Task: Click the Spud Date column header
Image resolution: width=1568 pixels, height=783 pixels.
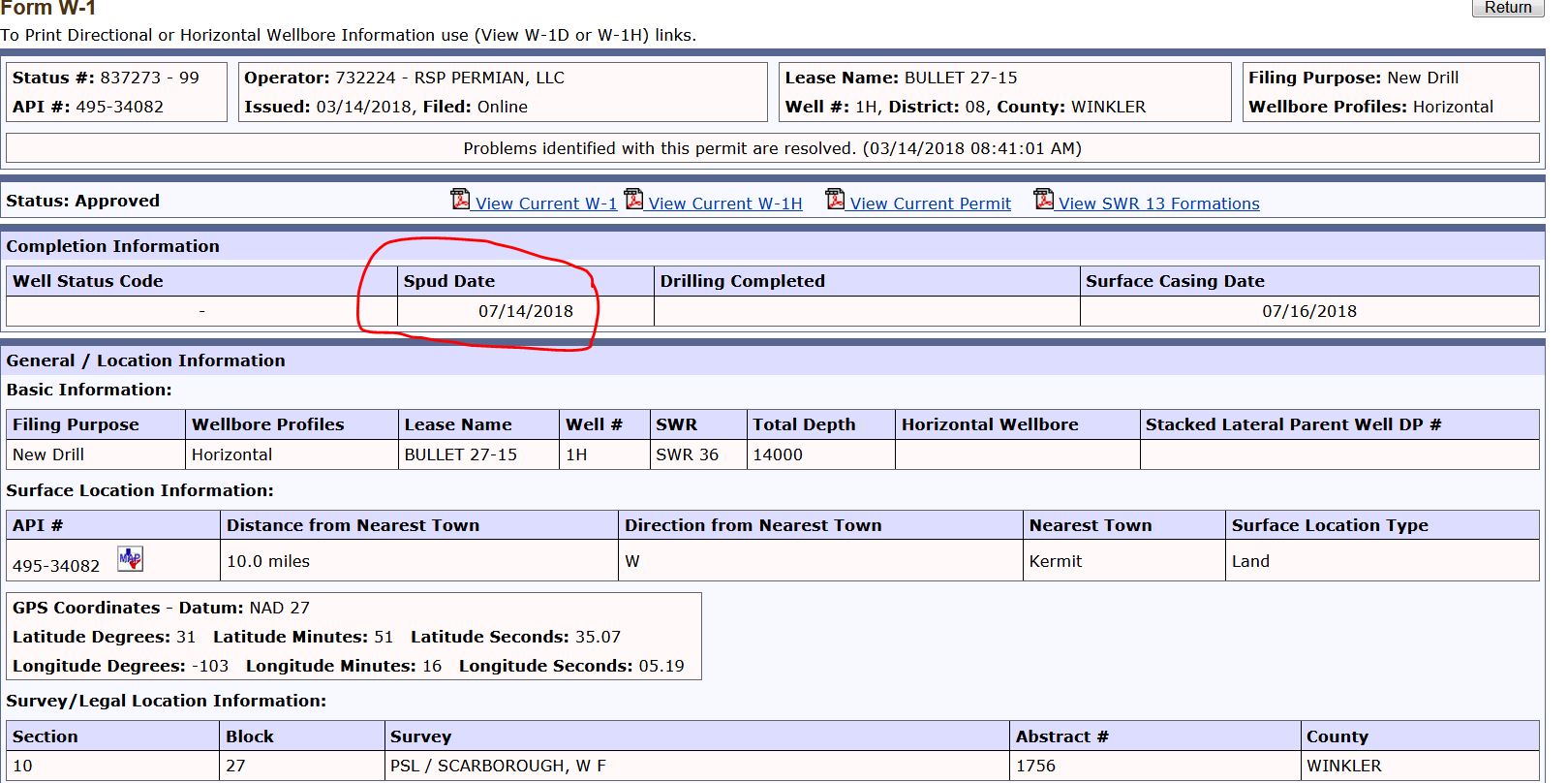Action: [449, 281]
